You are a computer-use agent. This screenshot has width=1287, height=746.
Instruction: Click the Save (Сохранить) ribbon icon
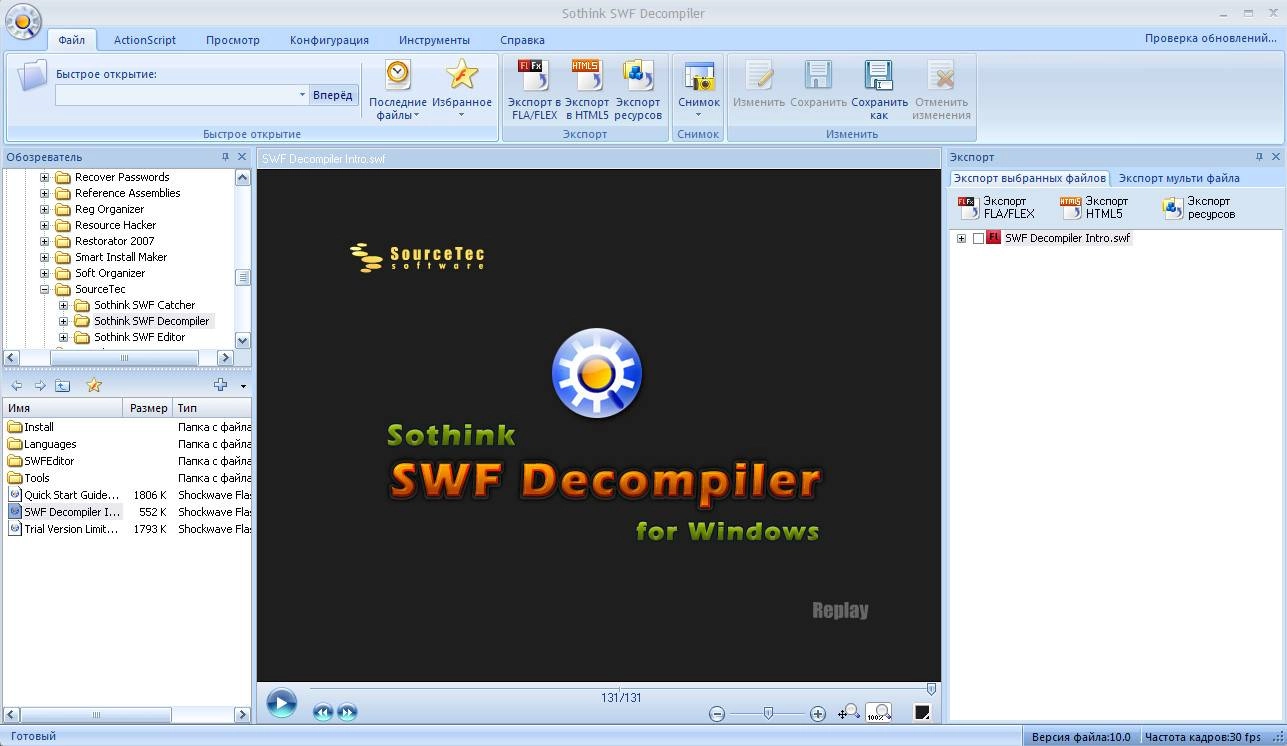point(818,83)
